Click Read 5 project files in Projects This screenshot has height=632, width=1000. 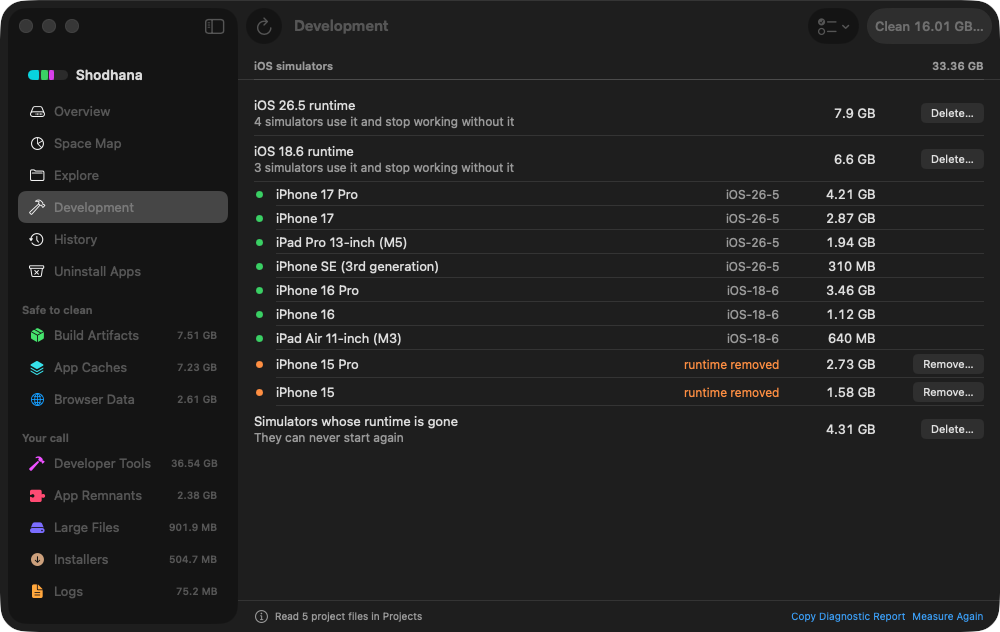tap(348, 616)
